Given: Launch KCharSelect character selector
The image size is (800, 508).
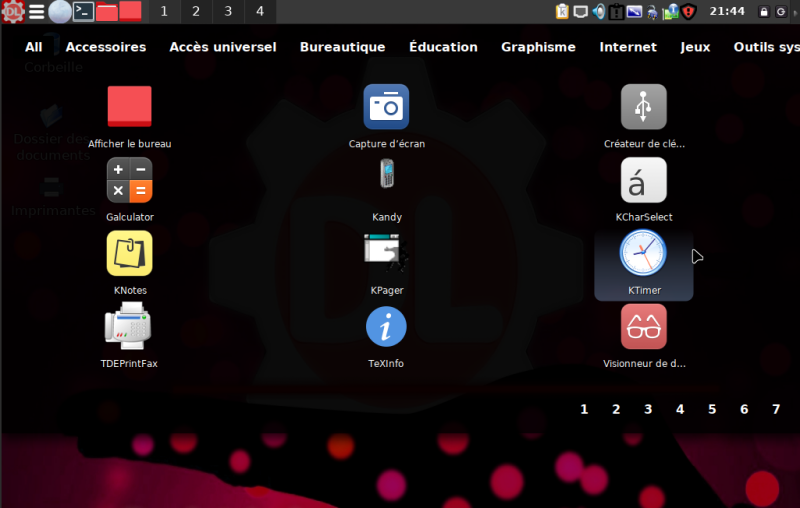Looking at the screenshot, I should coord(643,181).
